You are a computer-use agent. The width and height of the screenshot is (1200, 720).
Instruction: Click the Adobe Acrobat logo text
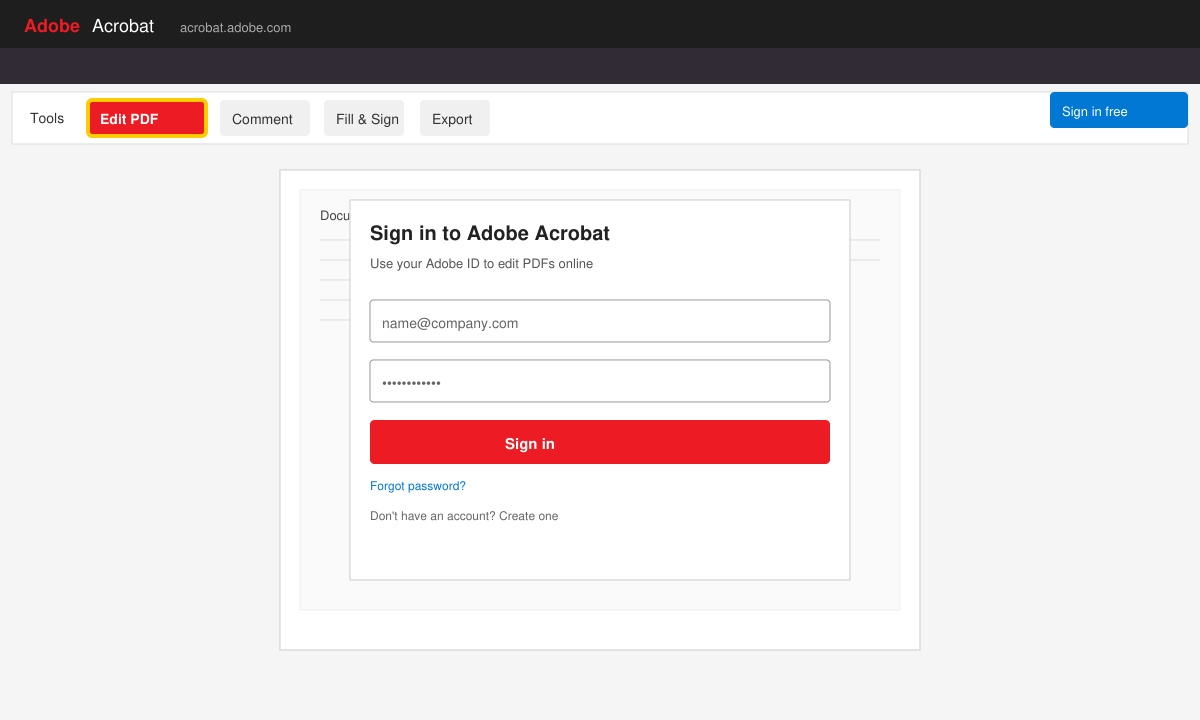point(89,26)
